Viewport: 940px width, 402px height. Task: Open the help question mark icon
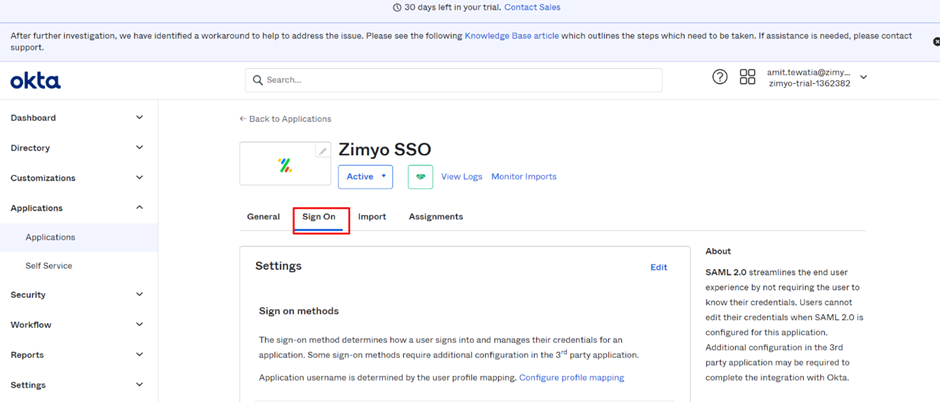tap(719, 77)
